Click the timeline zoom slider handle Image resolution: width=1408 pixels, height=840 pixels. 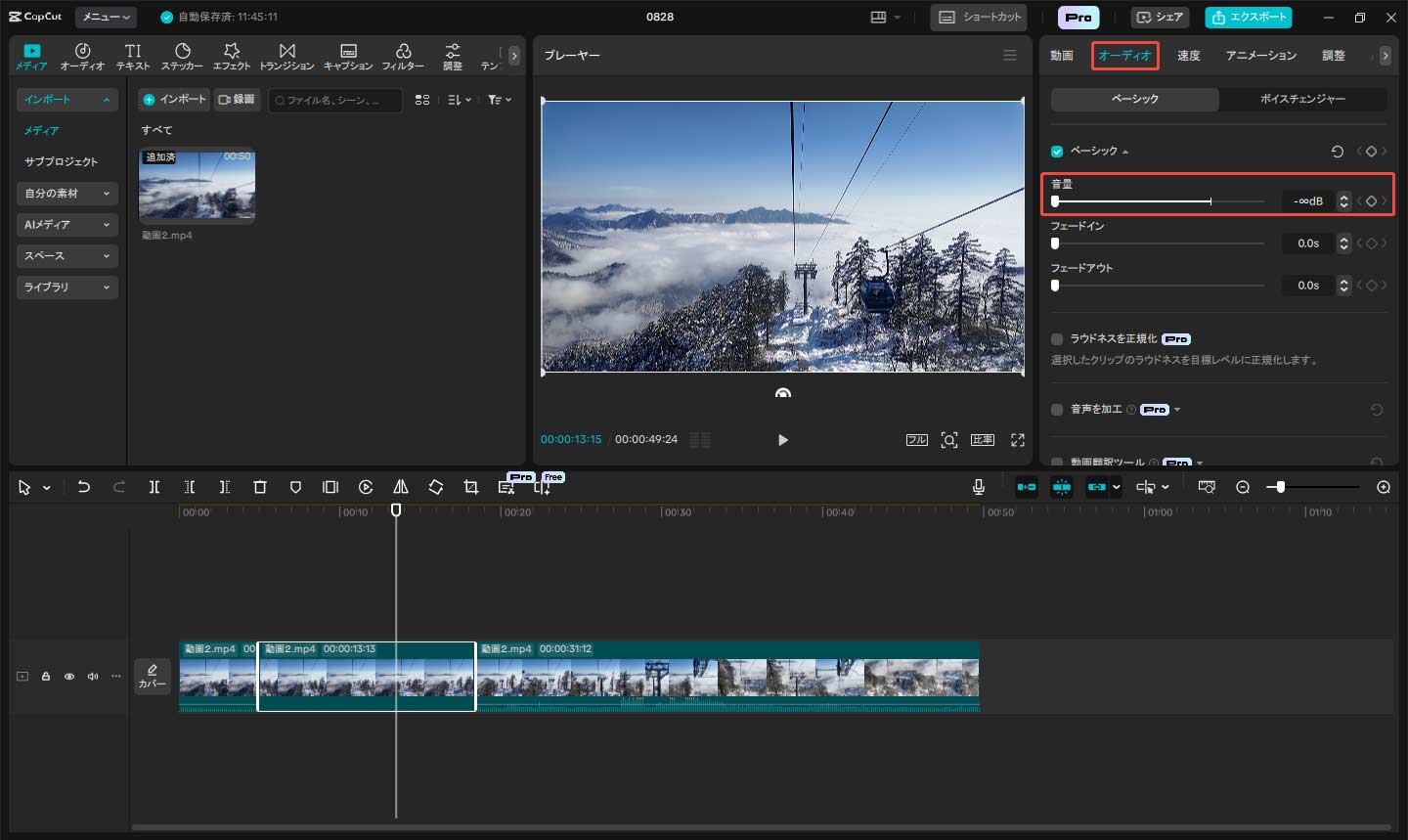point(1280,487)
